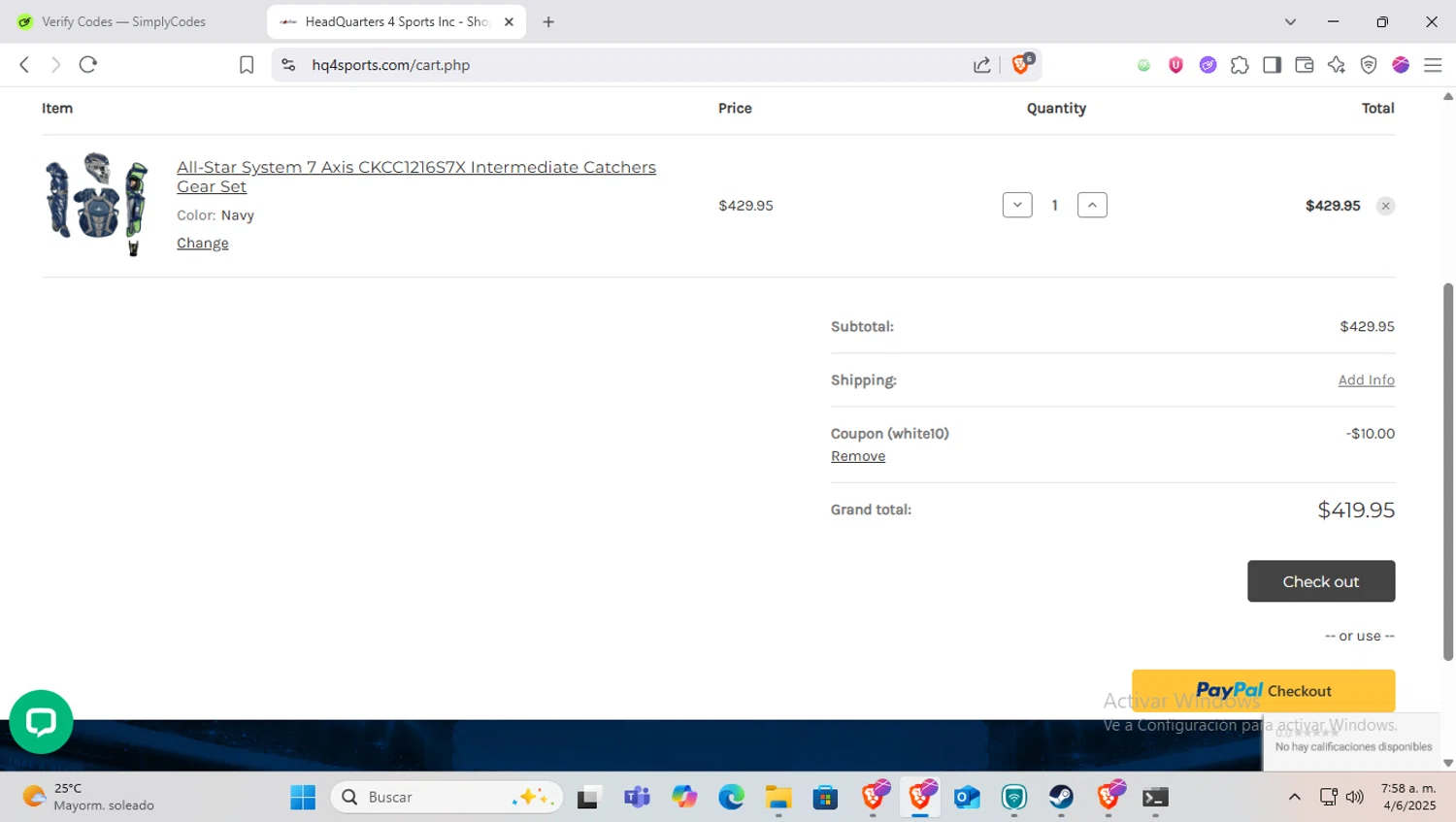
Task: Click the page vertical scrollbar
Action: [x=1448, y=471]
